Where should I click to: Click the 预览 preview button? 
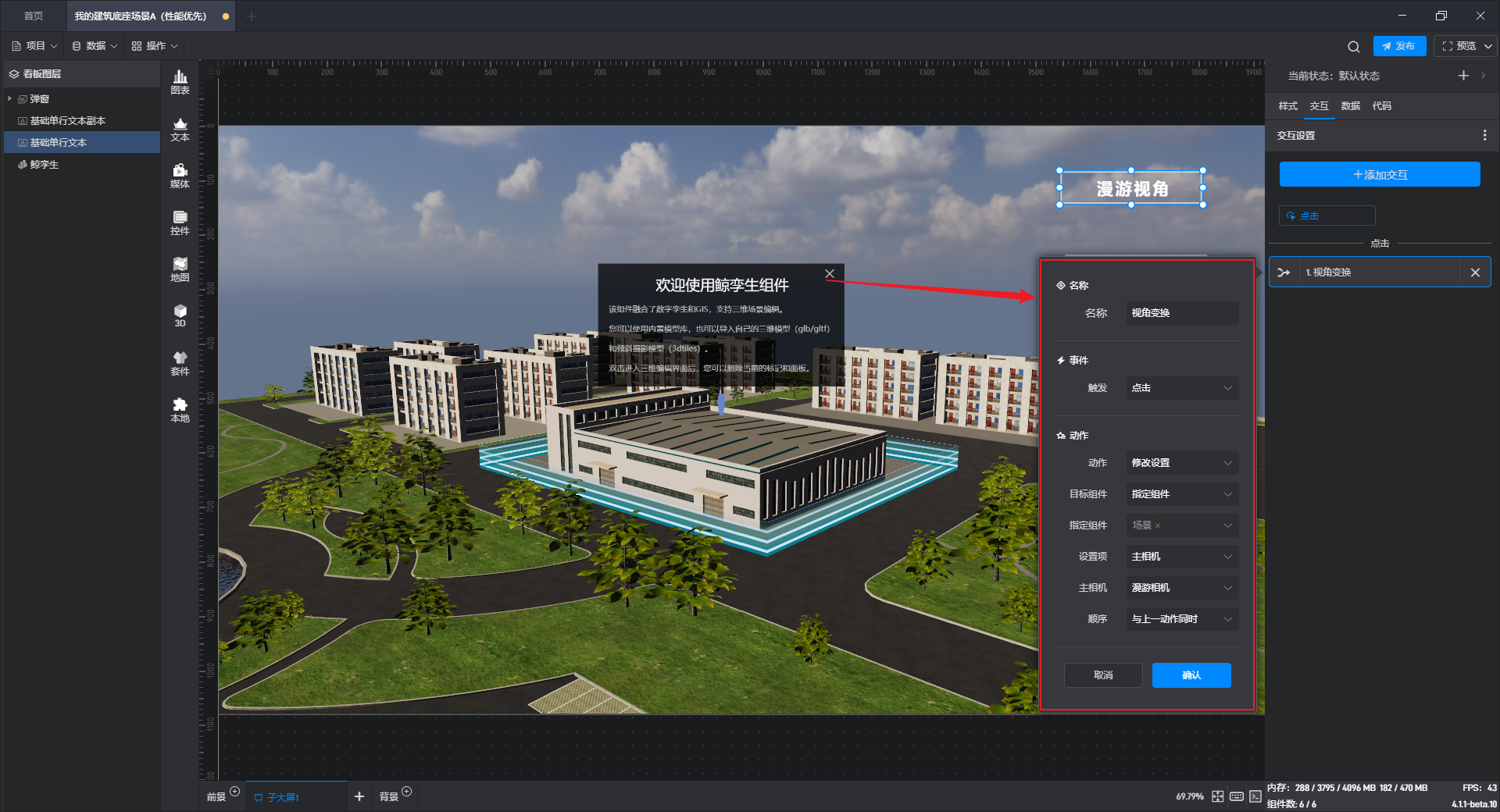[x=1459, y=46]
